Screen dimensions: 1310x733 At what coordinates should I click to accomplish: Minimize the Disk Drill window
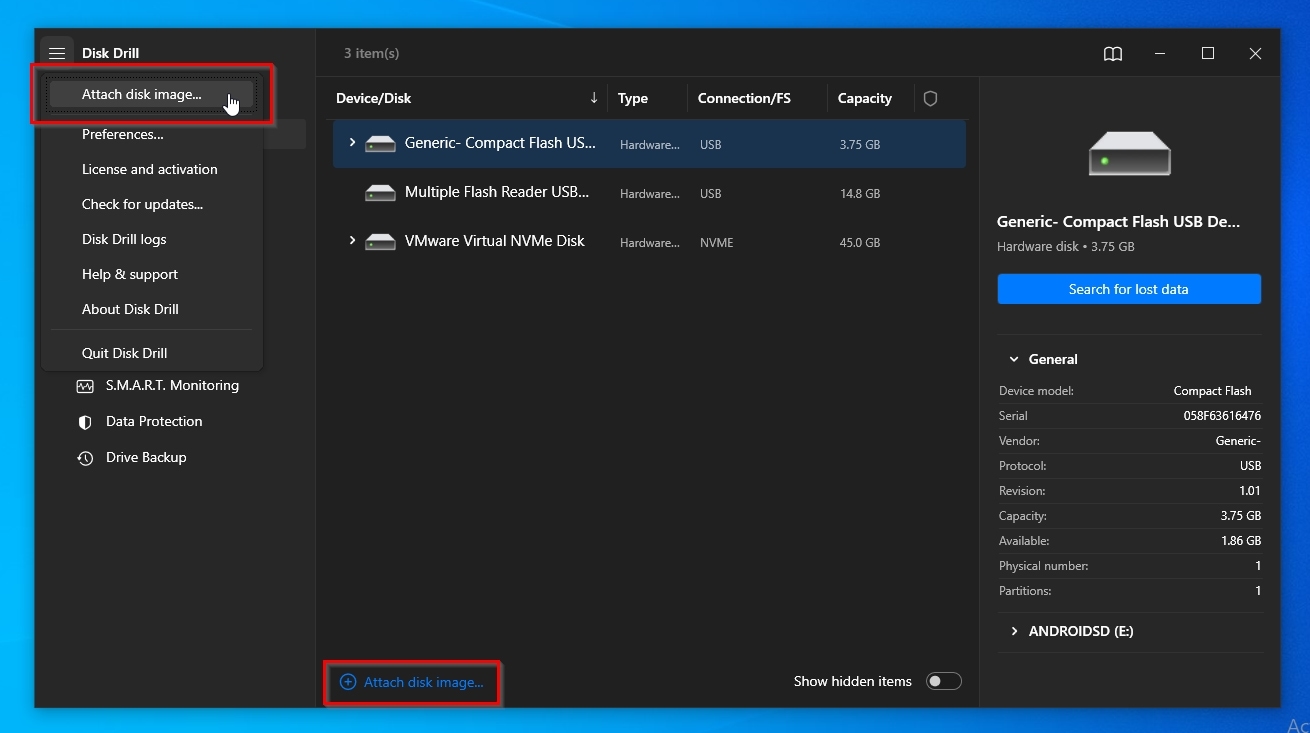[x=1160, y=53]
